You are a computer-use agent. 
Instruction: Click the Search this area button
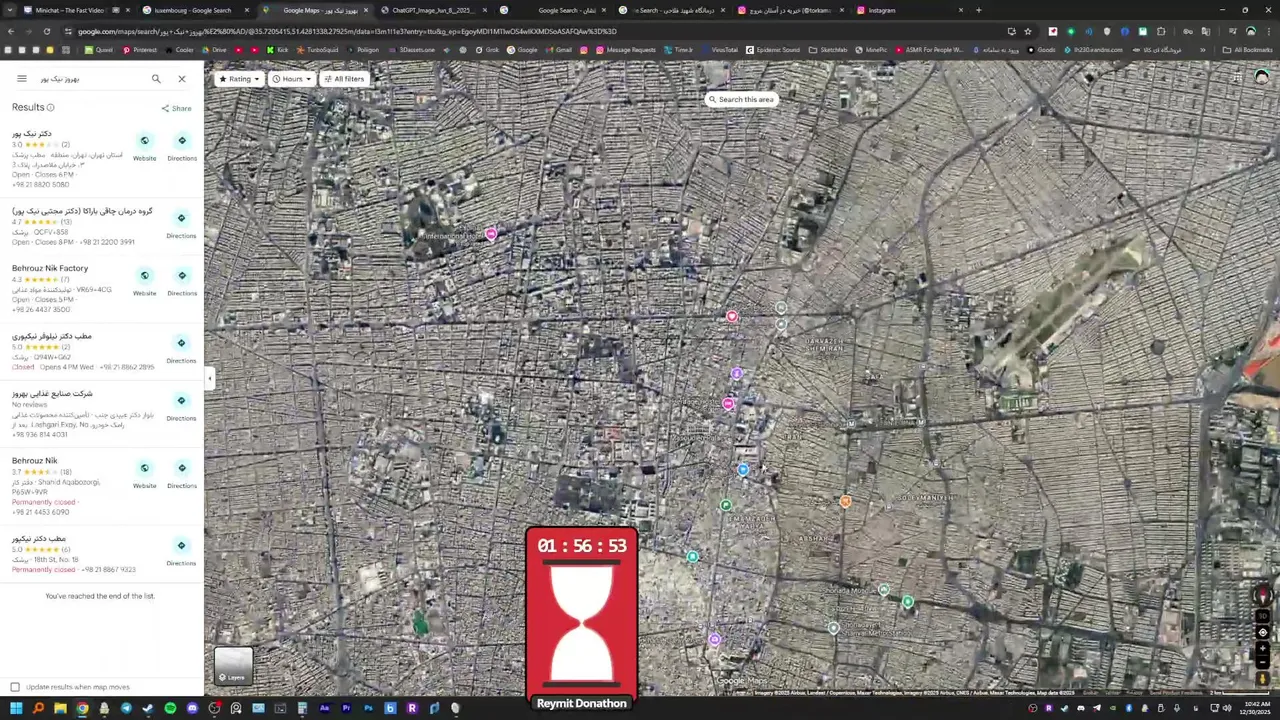point(741,99)
